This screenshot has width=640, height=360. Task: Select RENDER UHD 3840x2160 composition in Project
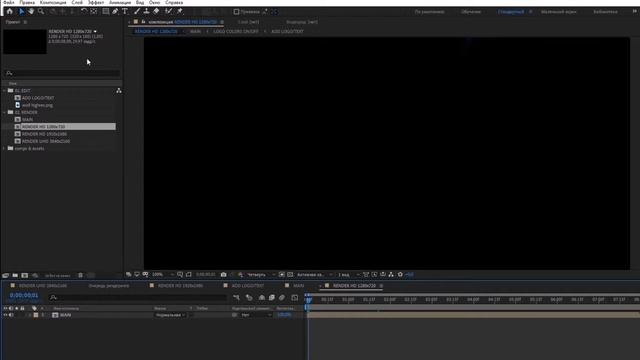point(46,141)
